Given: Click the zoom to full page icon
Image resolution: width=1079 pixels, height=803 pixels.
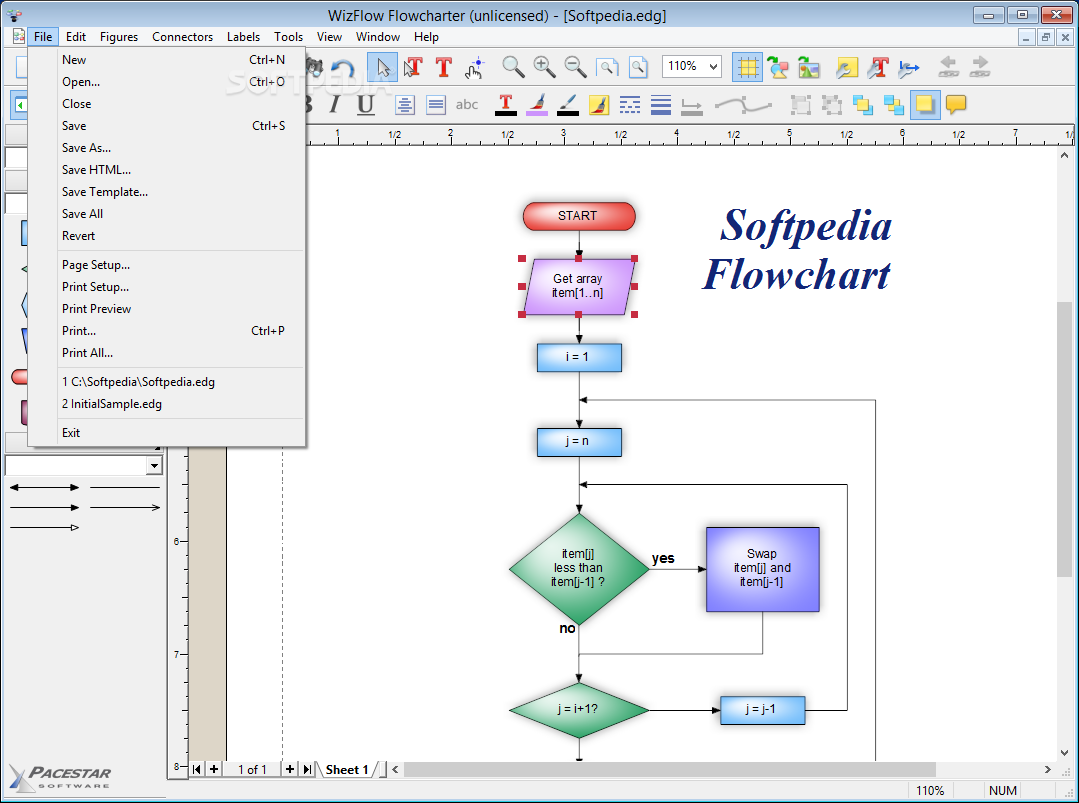Looking at the screenshot, I should tap(639, 67).
